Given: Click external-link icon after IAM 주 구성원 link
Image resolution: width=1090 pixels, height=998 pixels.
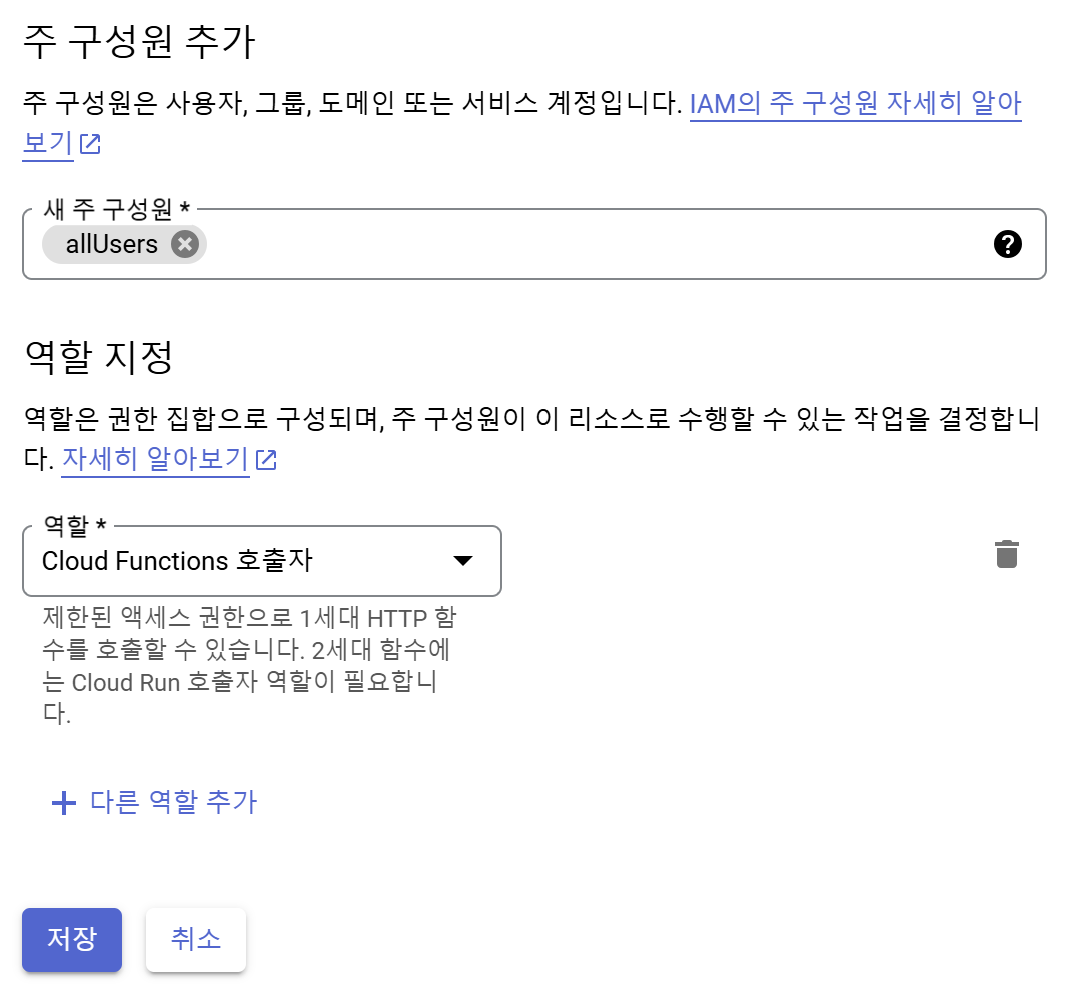Looking at the screenshot, I should (90, 144).
